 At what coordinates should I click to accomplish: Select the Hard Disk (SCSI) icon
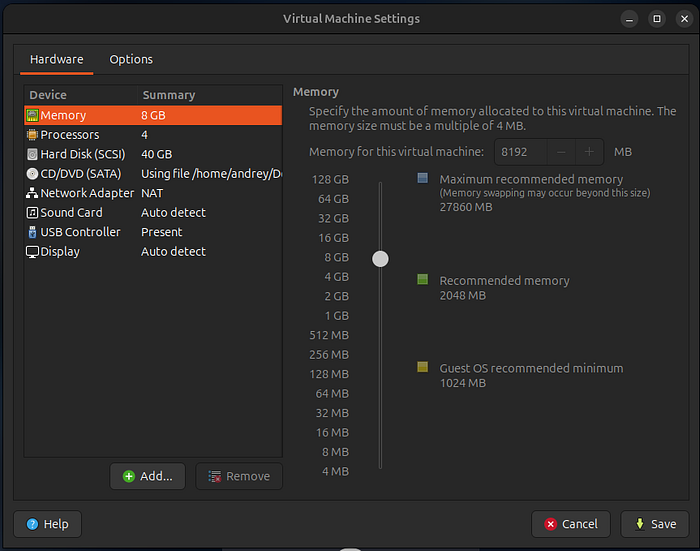coord(32,154)
